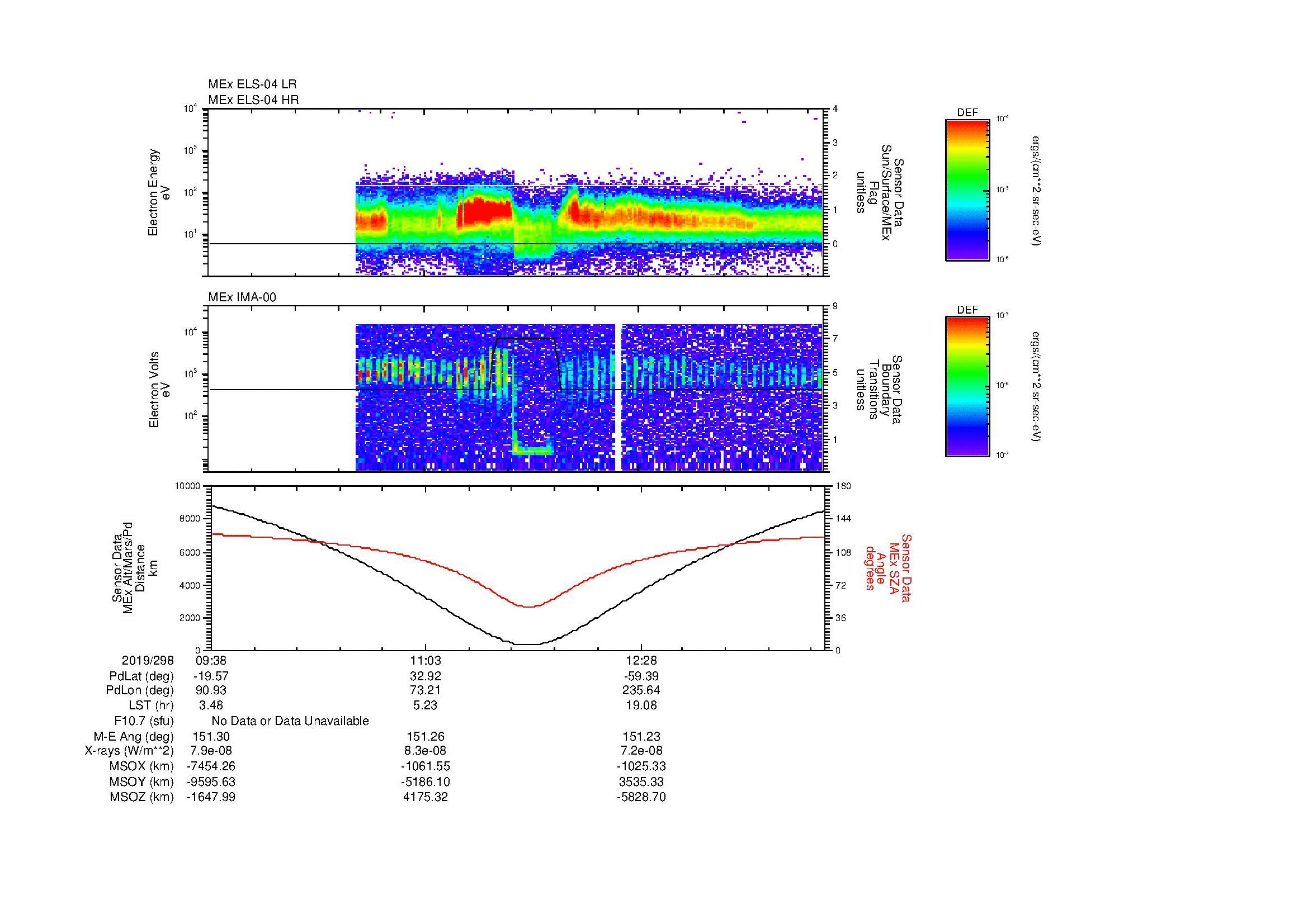Click the Electron Energy eV axis label
The width and height of the screenshot is (1308, 924).
(159, 192)
